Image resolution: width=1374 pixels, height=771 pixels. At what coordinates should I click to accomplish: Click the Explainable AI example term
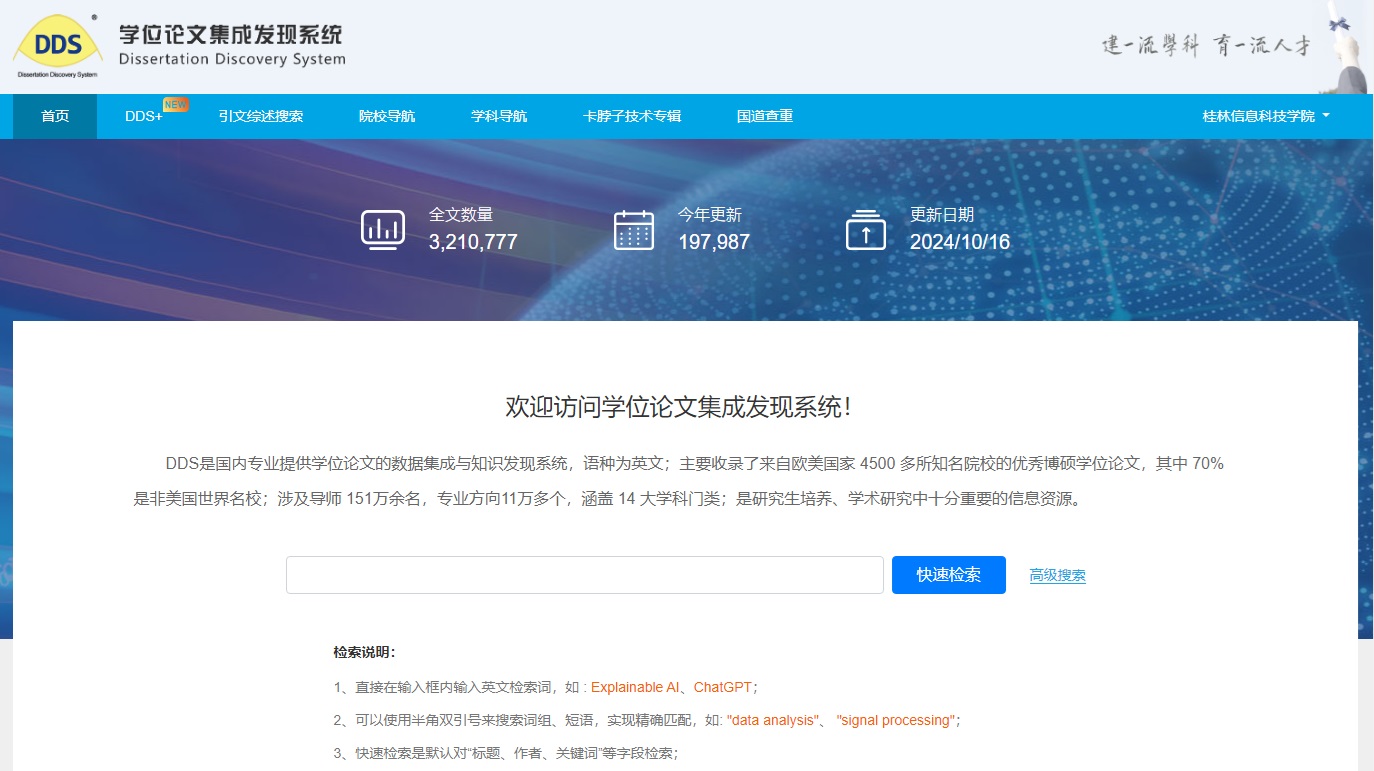pyautogui.click(x=634, y=687)
